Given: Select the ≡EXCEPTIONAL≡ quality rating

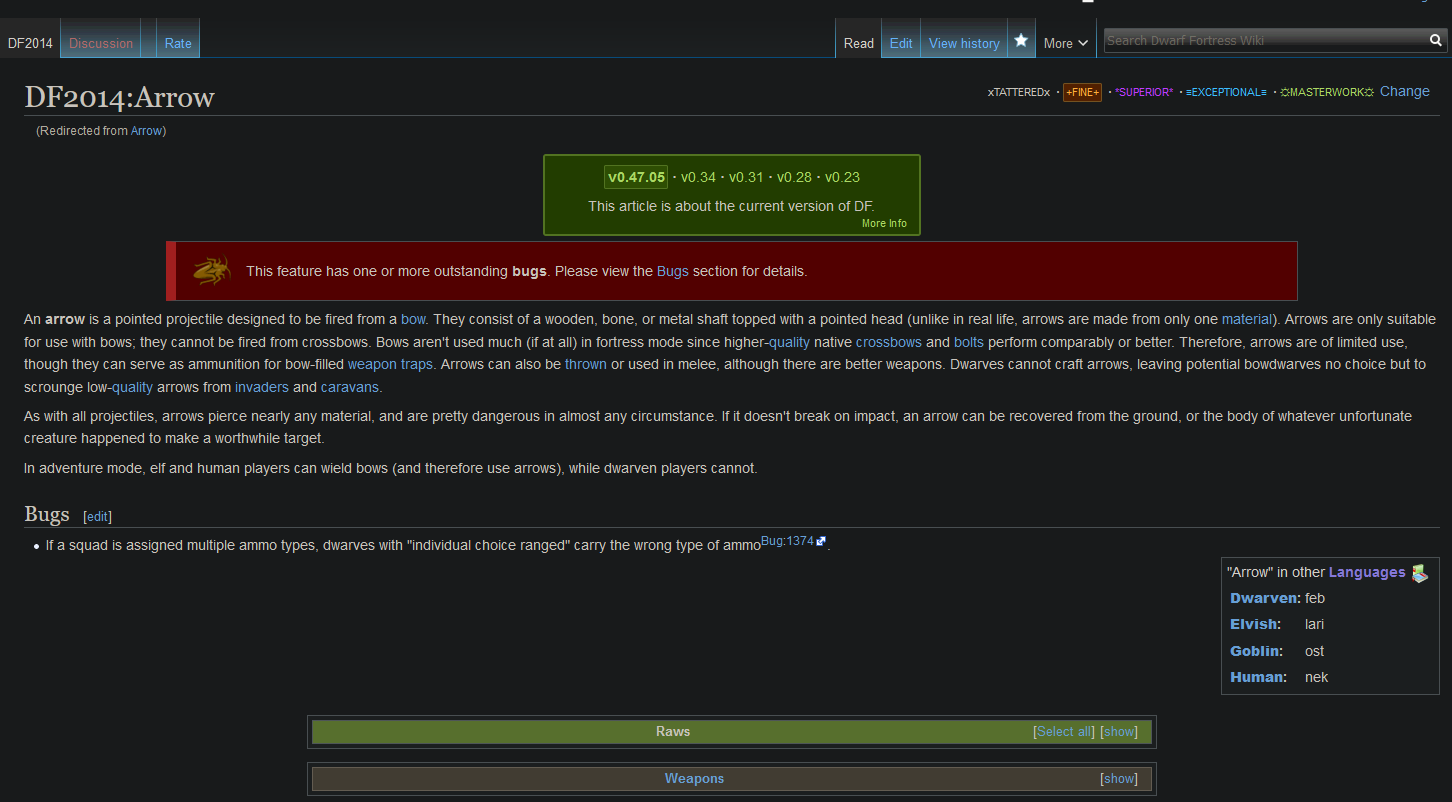Looking at the screenshot, I should (1226, 92).
